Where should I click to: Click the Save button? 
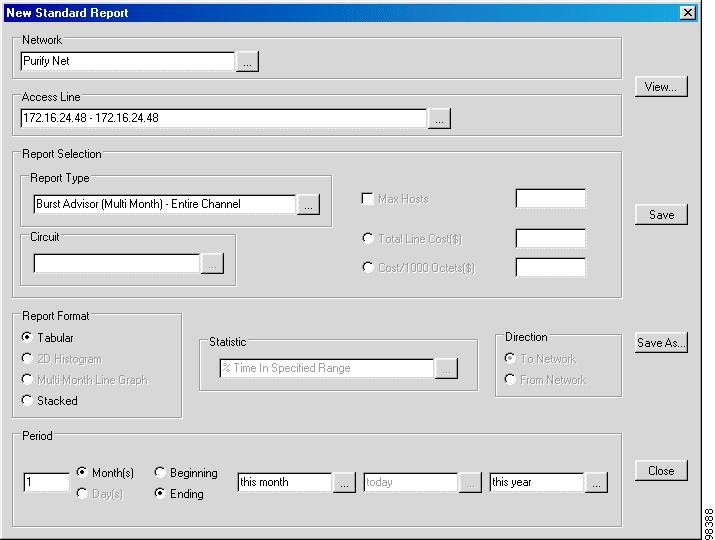pos(661,214)
